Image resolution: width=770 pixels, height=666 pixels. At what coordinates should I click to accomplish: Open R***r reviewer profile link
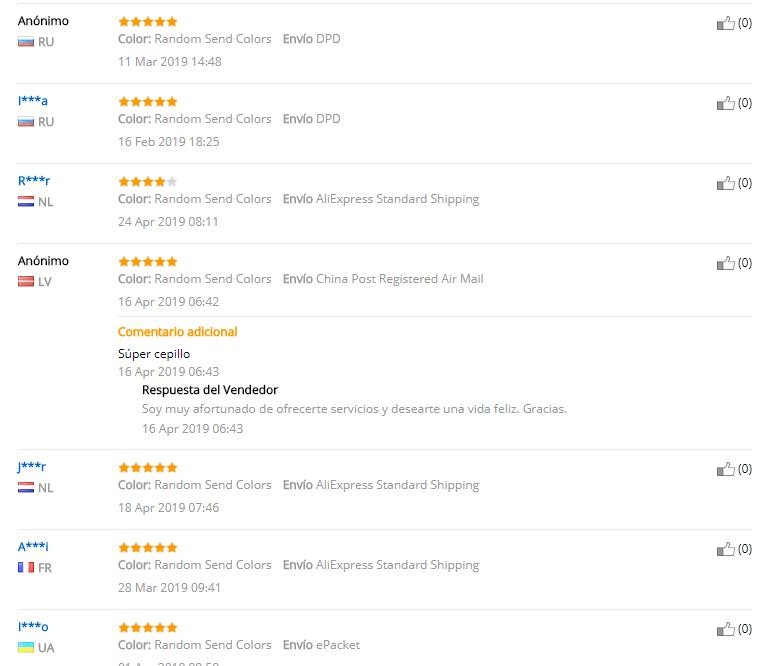[34, 181]
